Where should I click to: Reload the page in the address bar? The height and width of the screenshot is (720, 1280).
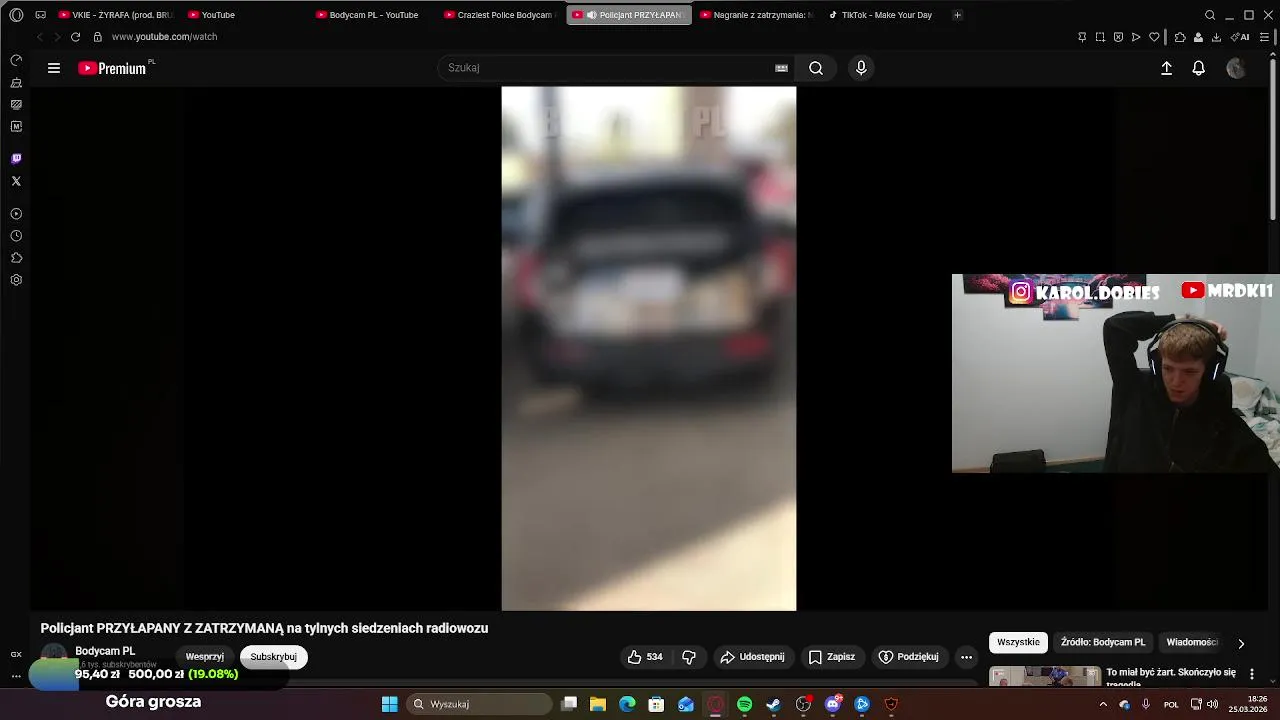pos(75,37)
